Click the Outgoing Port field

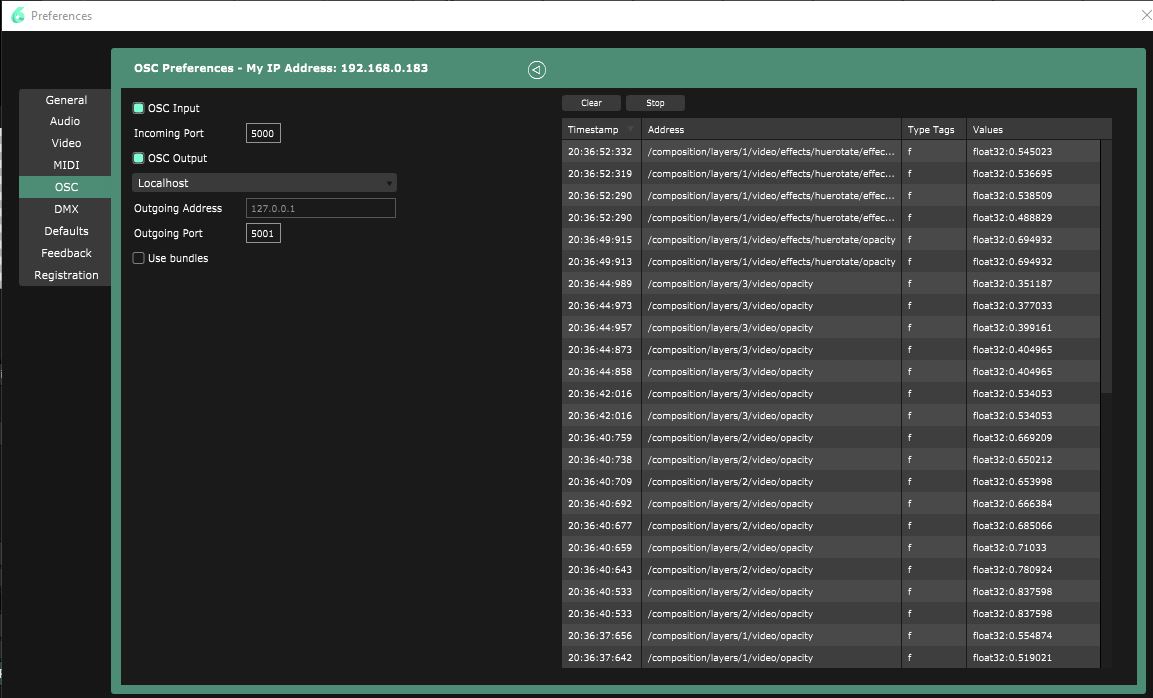coord(263,234)
